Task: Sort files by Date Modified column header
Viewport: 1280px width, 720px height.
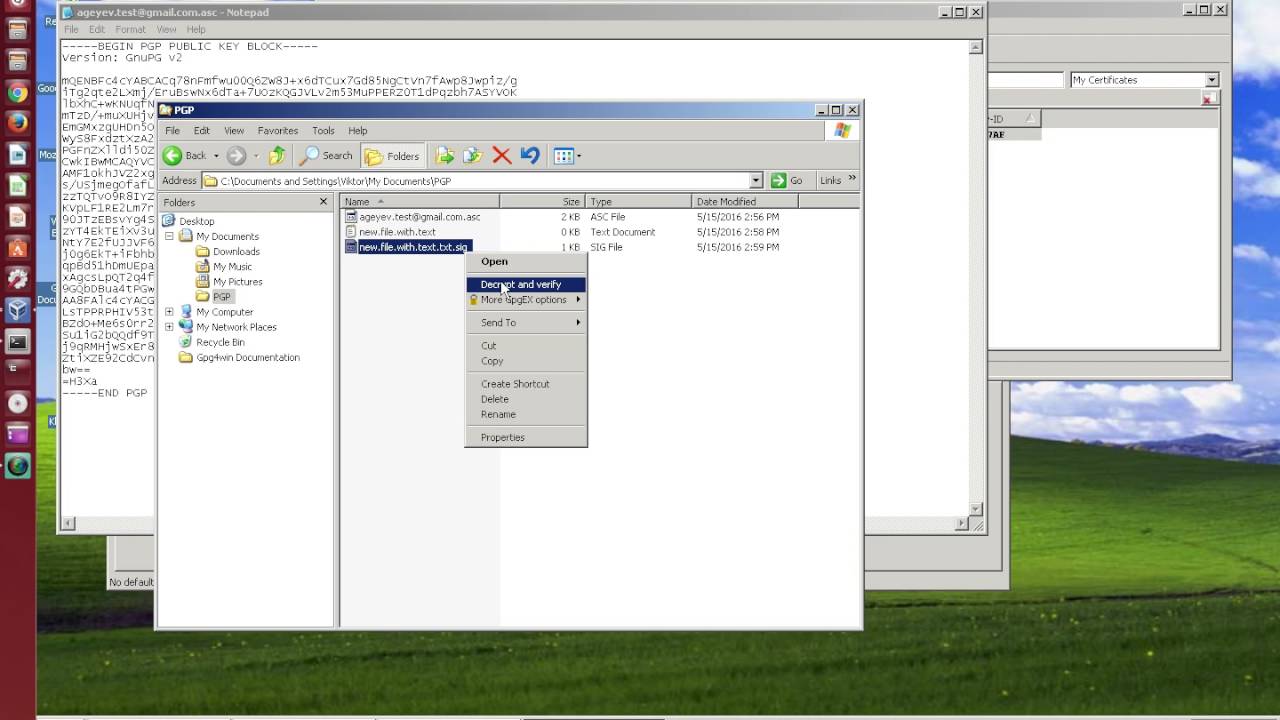Action: click(745, 202)
